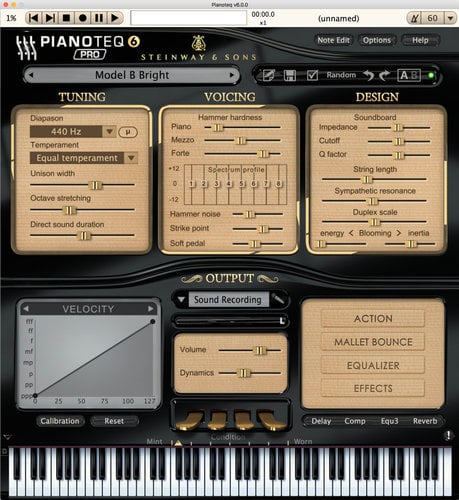Click the Random button
Viewport: 459px width, 500px height.
click(341, 75)
